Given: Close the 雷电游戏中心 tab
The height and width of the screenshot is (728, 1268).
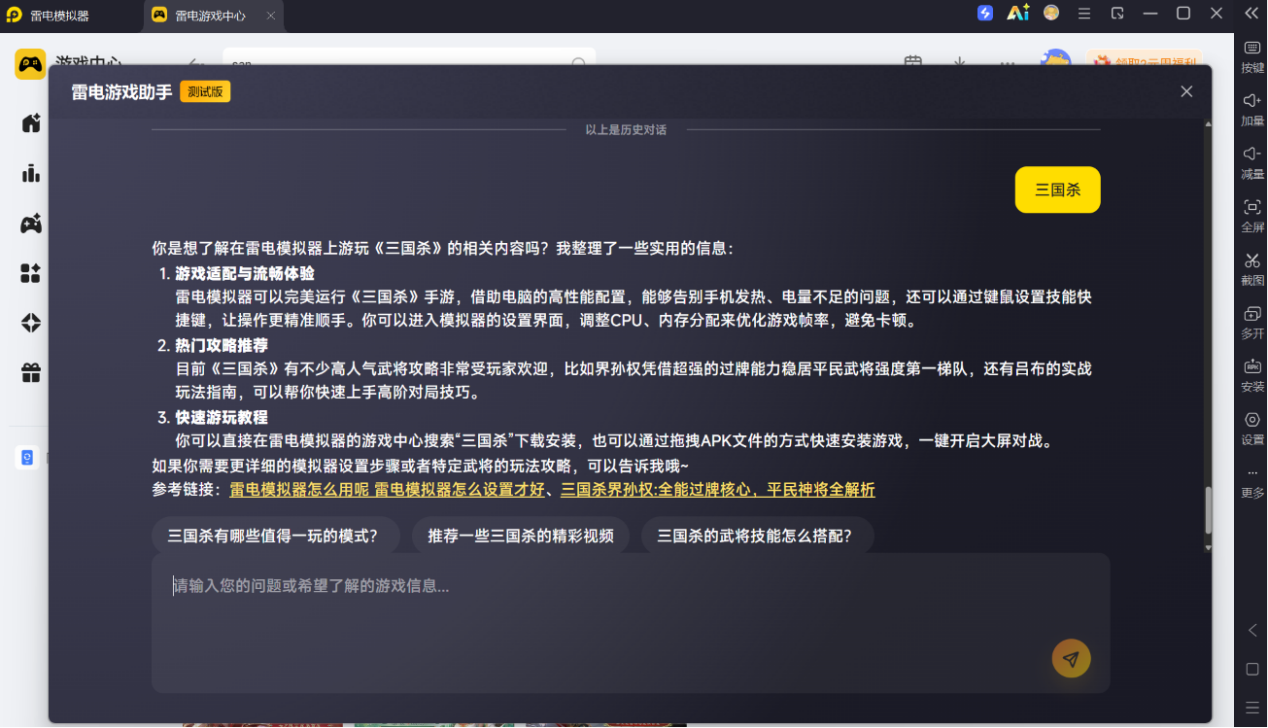Looking at the screenshot, I should (271, 16).
